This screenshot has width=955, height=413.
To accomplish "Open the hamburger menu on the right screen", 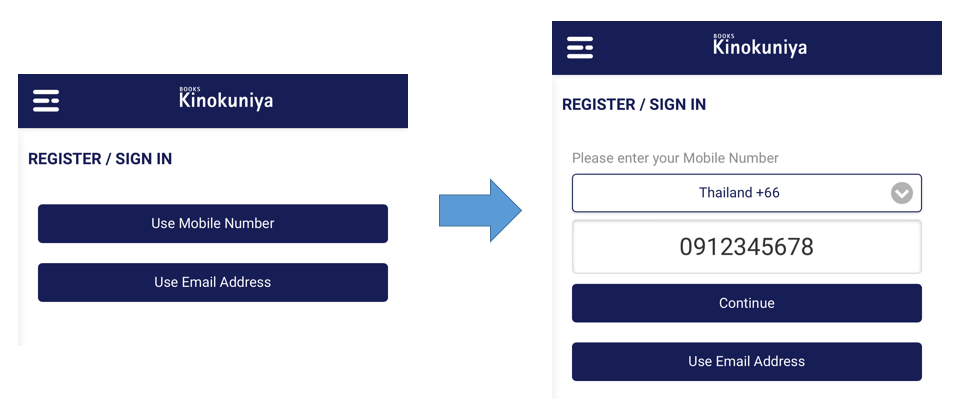I will (580, 48).
